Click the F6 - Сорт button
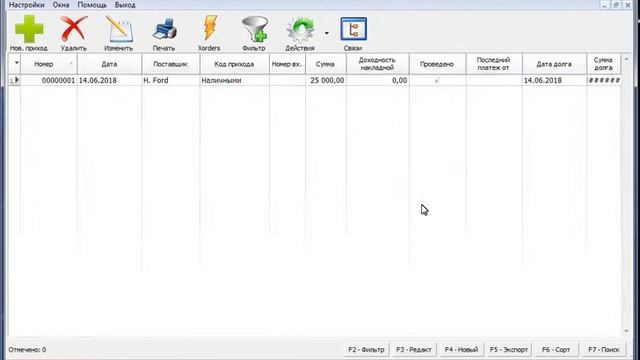 (556, 349)
